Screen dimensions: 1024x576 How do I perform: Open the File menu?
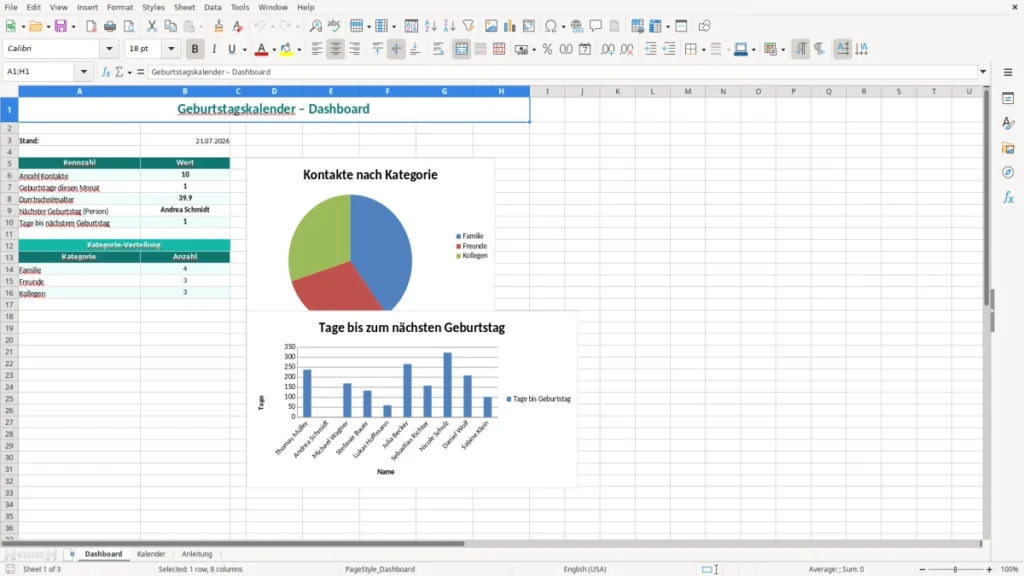[11, 7]
